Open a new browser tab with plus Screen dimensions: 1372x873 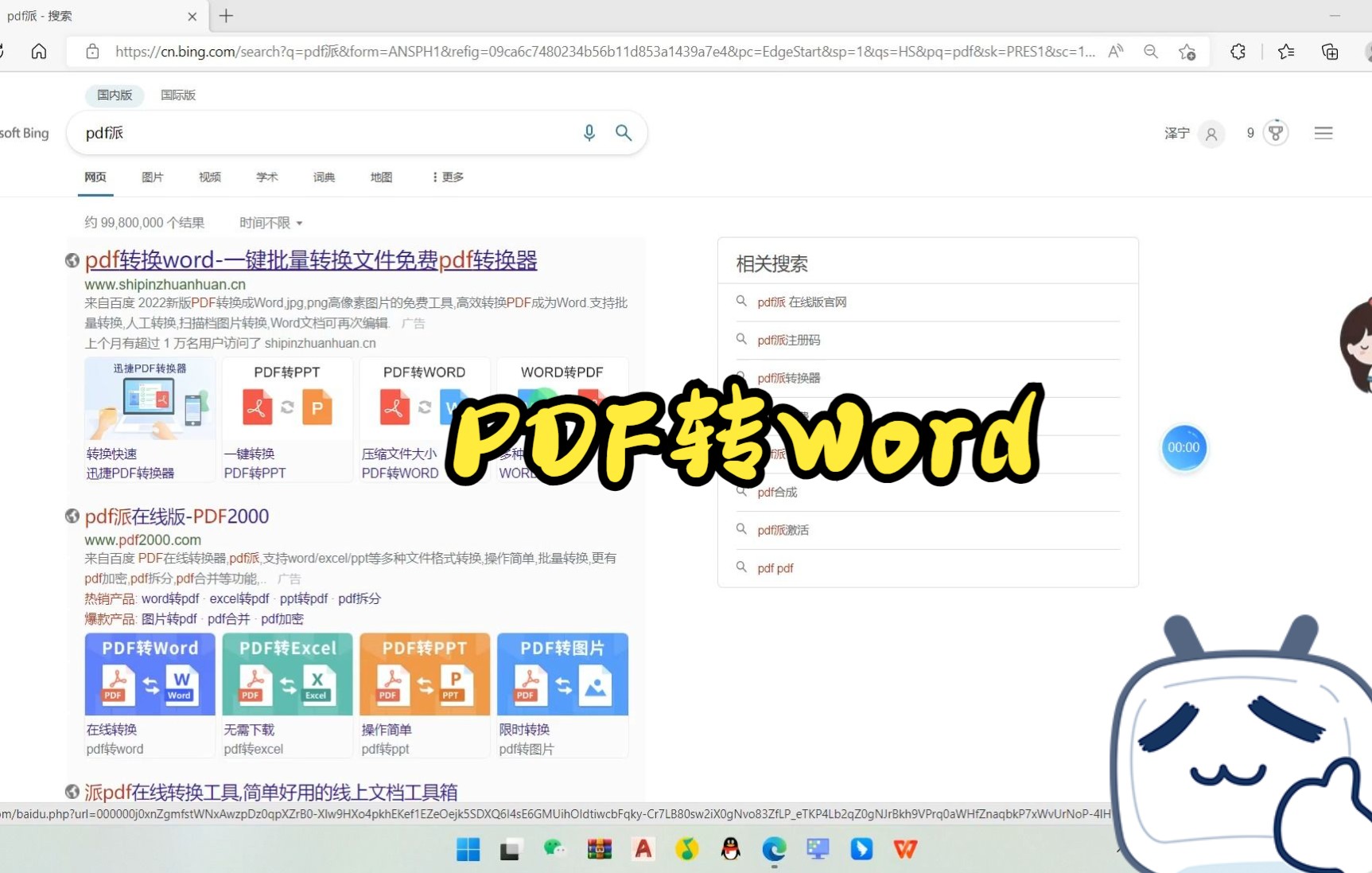click(226, 16)
